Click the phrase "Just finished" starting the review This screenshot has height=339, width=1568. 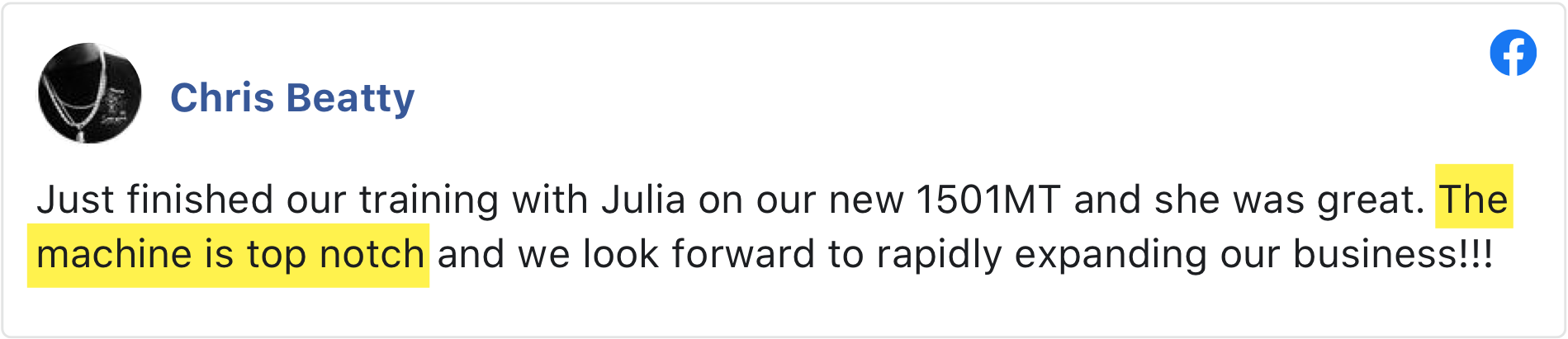click(x=155, y=200)
